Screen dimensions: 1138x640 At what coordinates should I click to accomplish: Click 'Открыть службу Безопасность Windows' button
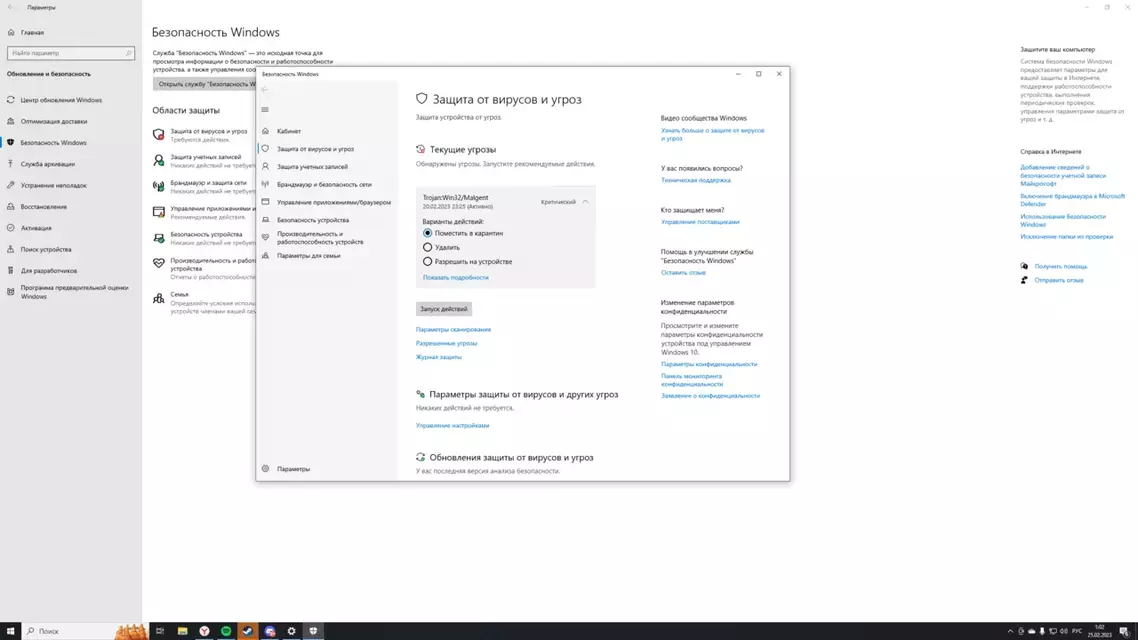pos(205,84)
